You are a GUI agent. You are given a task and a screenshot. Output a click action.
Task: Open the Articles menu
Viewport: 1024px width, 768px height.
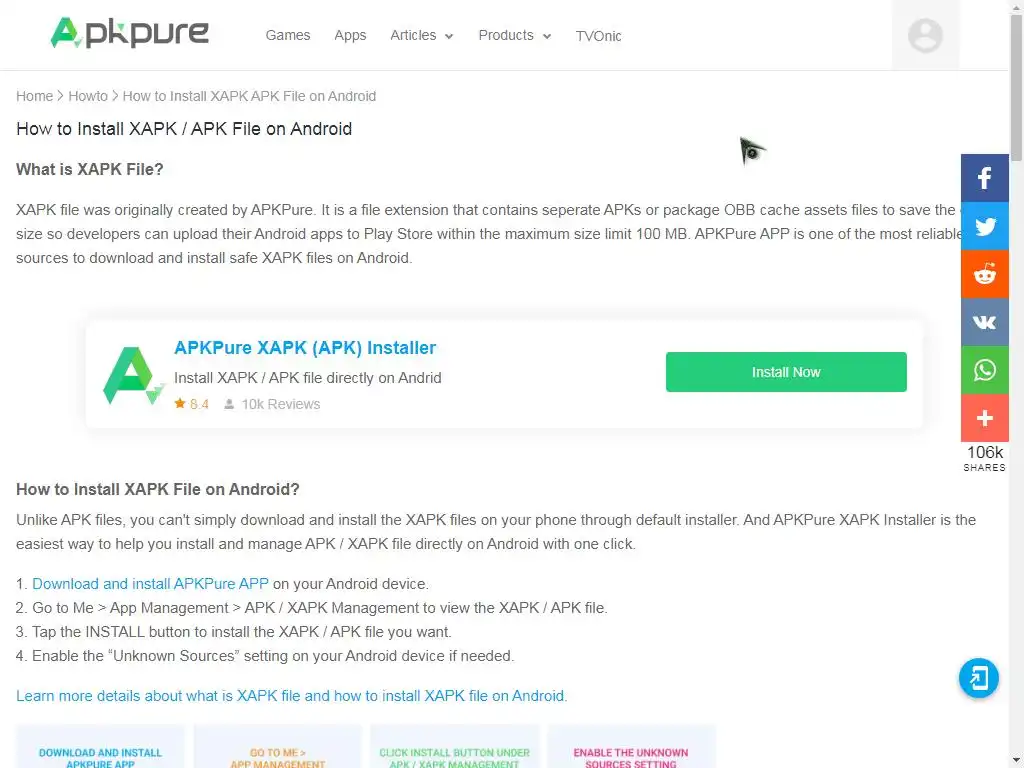point(413,35)
